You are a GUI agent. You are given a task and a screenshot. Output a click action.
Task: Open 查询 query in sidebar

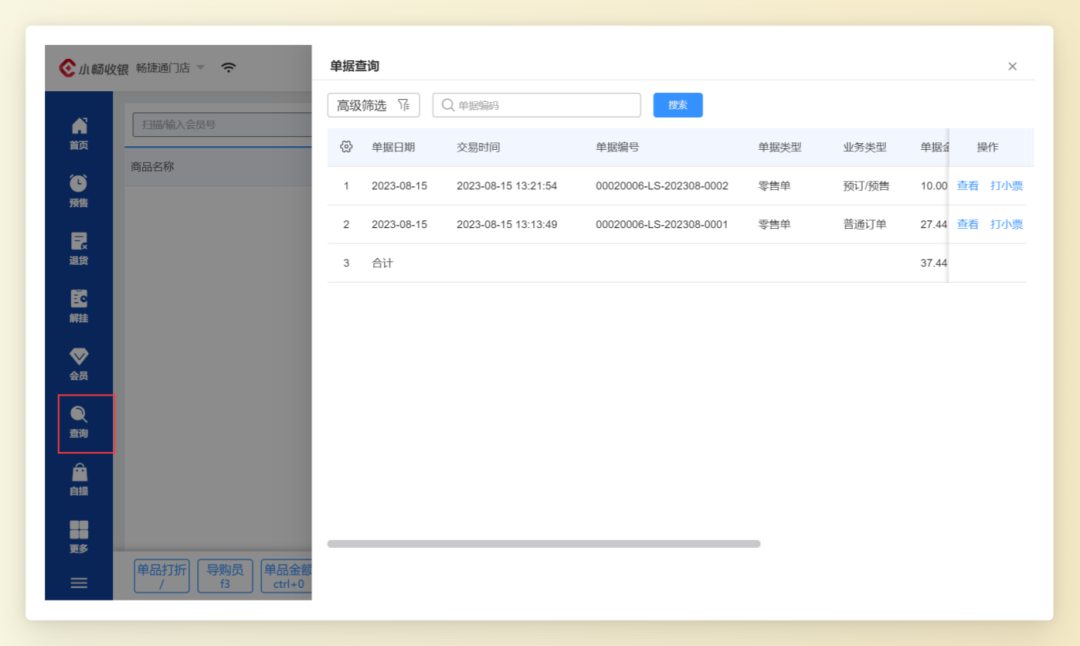[79, 422]
